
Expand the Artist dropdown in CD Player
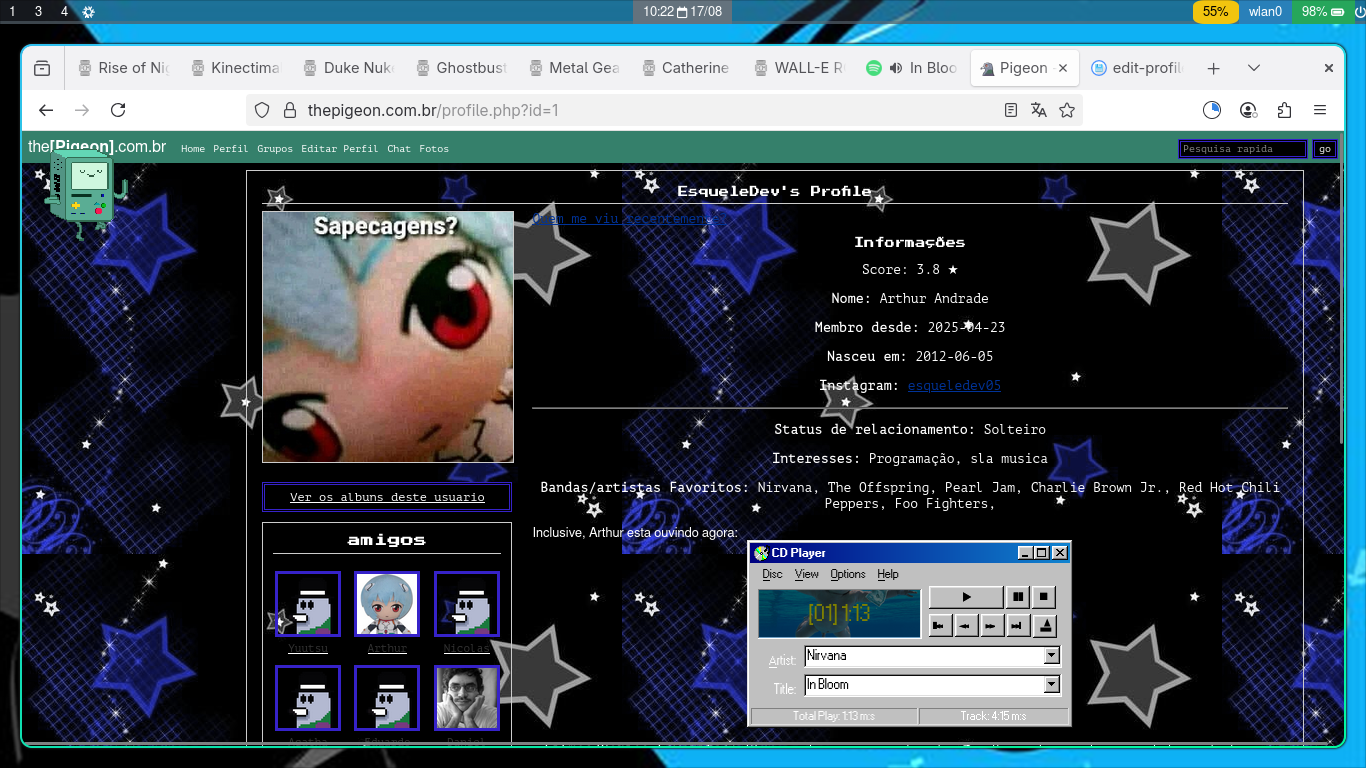[x=1051, y=656]
